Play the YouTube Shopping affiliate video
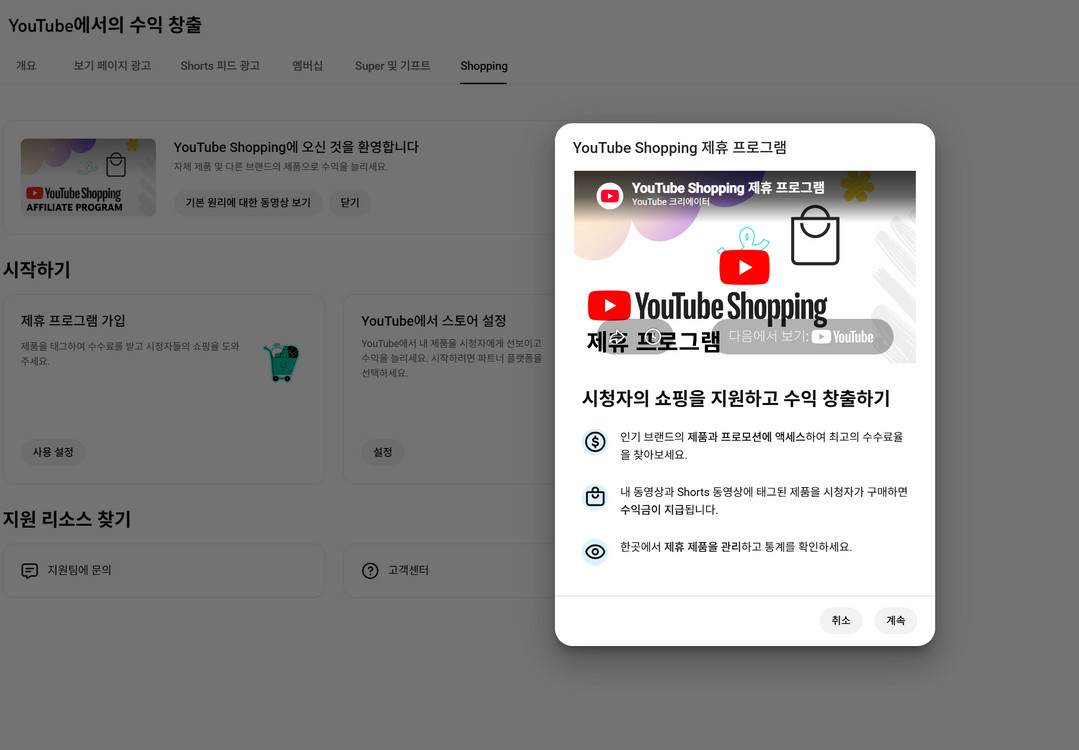Image resolution: width=1079 pixels, height=750 pixels. click(744, 267)
